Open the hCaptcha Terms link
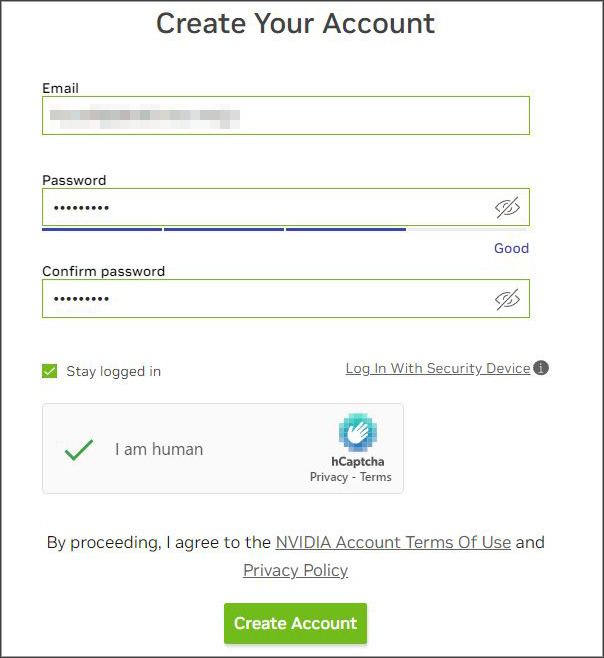The width and height of the screenshot is (604, 658). [x=376, y=477]
